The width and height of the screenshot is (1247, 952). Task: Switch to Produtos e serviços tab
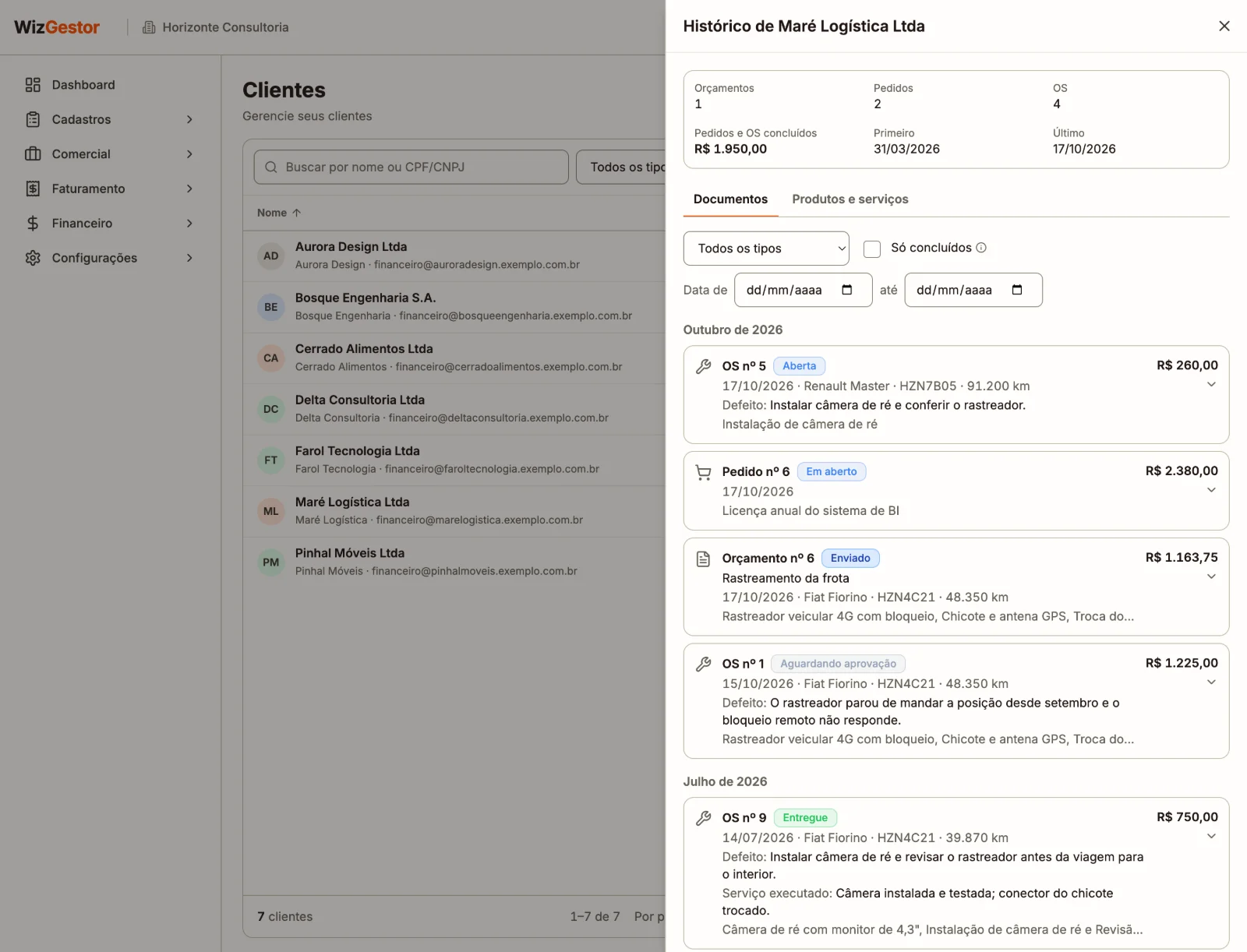850,199
